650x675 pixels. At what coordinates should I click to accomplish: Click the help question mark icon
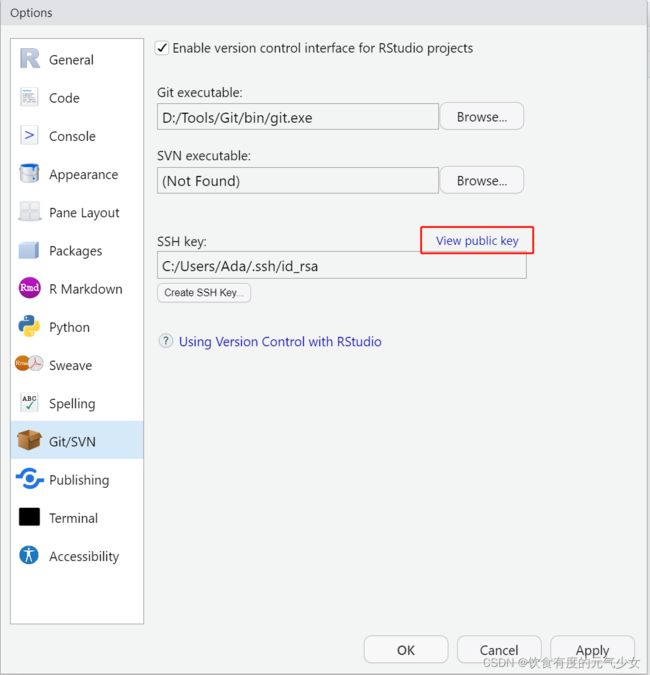pos(166,341)
